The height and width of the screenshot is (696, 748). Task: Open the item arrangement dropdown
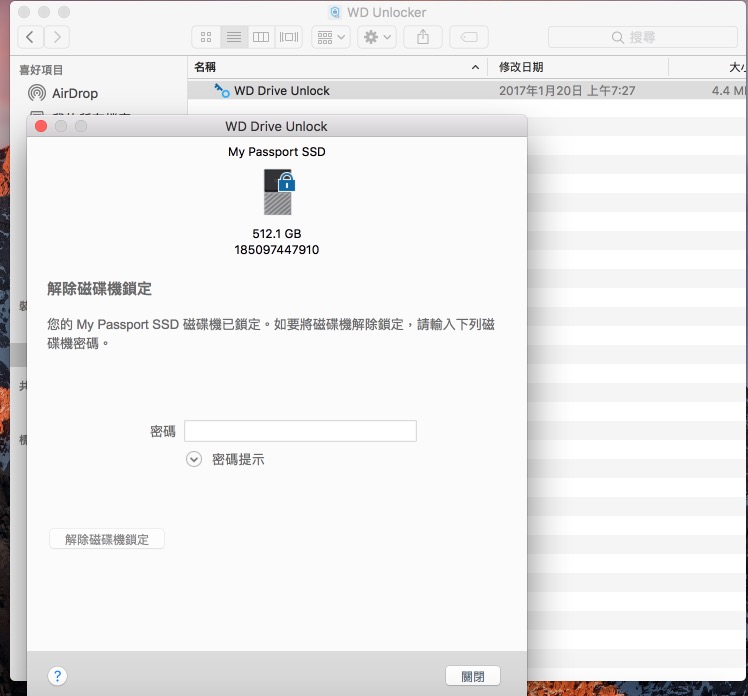pyautogui.click(x=330, y=37)
